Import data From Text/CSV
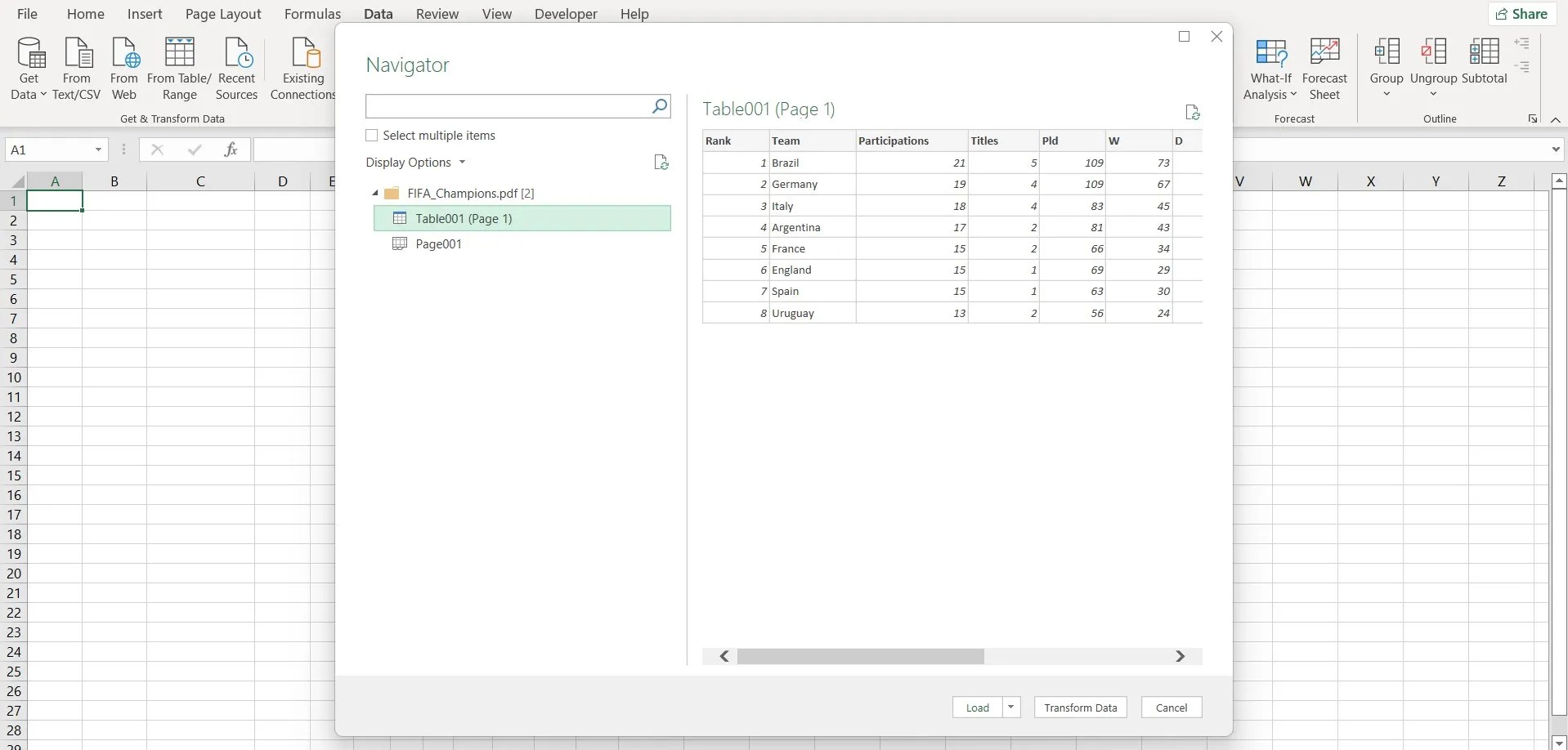 point(77,69)
